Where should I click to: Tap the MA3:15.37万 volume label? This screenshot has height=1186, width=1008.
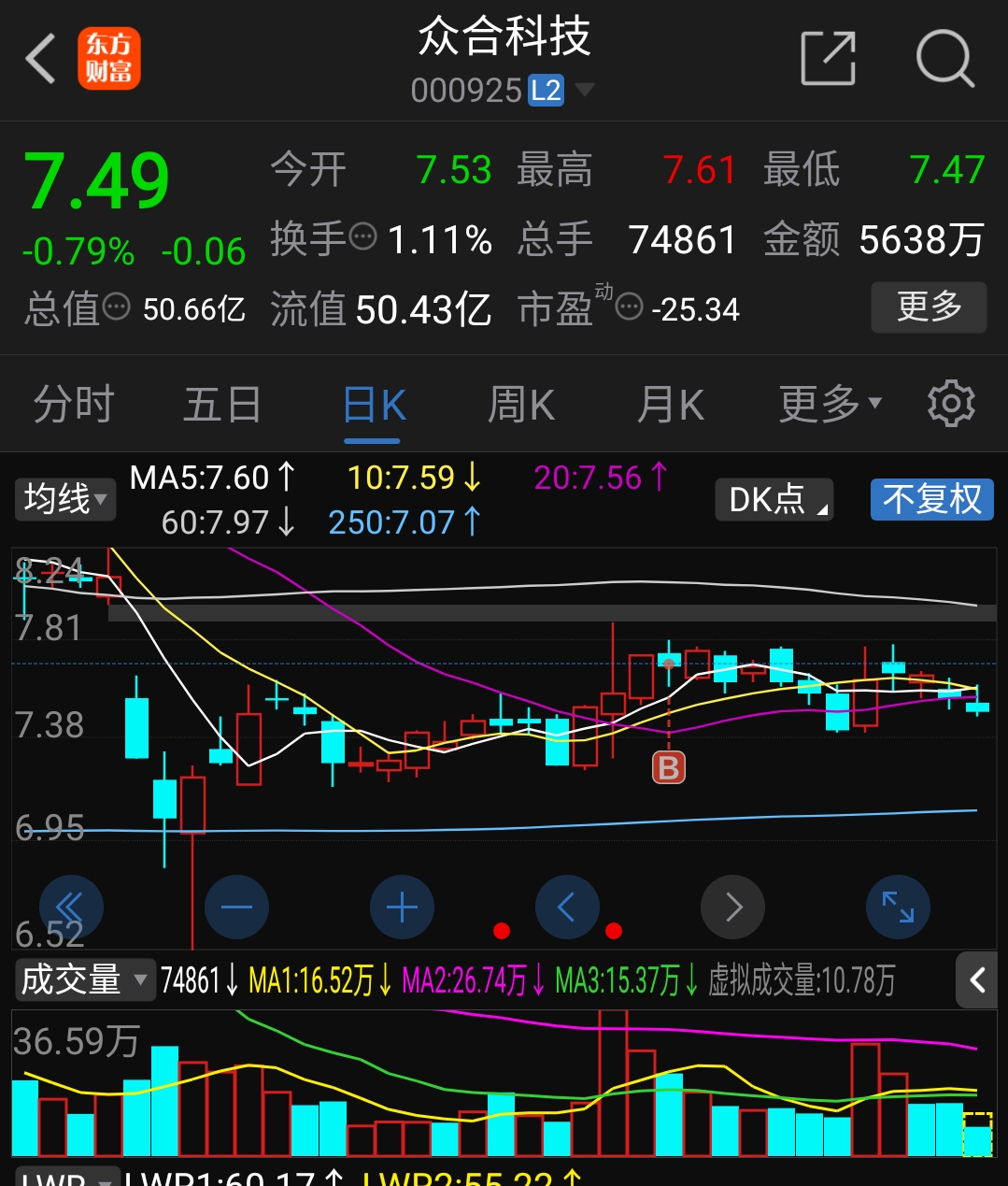627,980
